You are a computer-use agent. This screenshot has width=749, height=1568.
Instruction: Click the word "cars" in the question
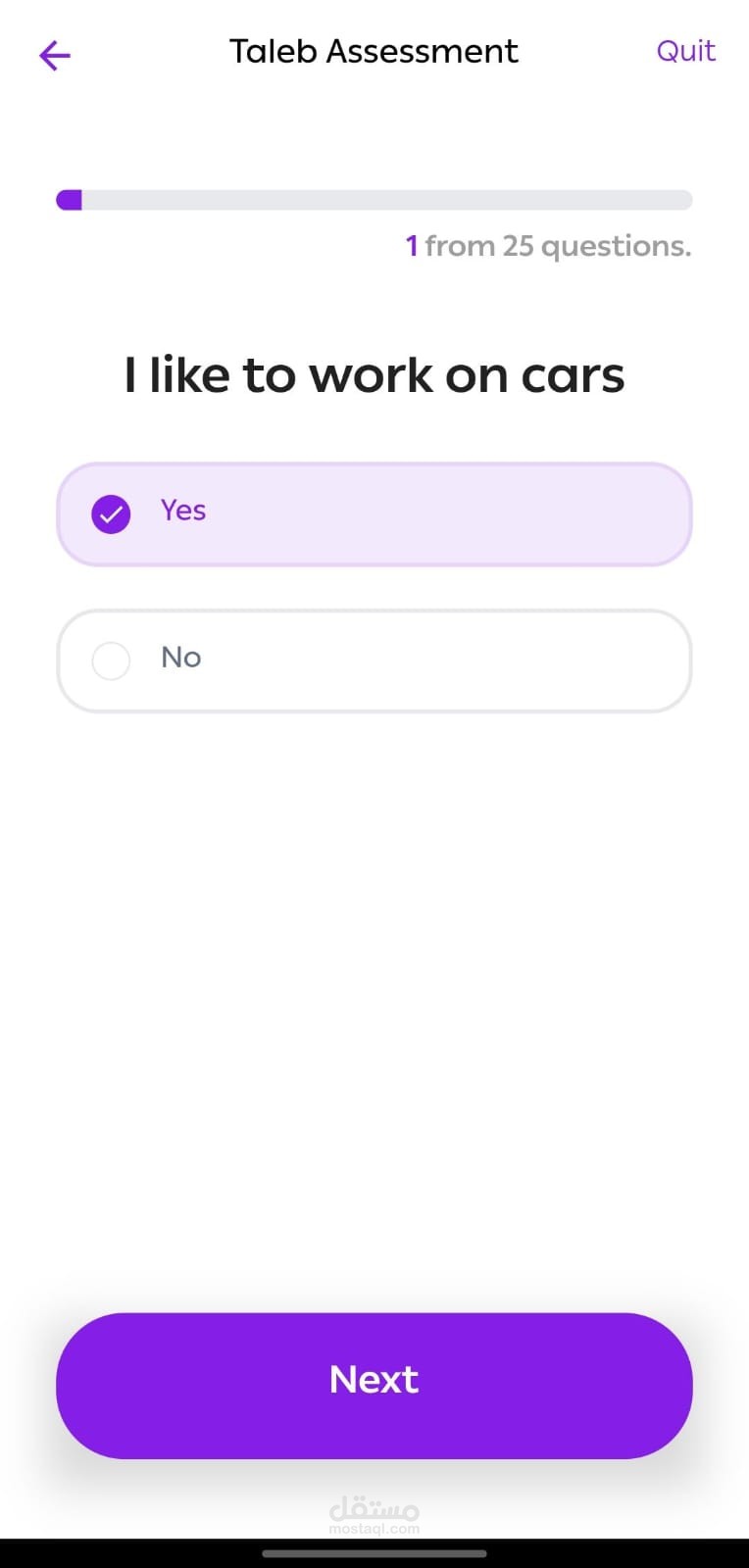click(x=573, y=375)
